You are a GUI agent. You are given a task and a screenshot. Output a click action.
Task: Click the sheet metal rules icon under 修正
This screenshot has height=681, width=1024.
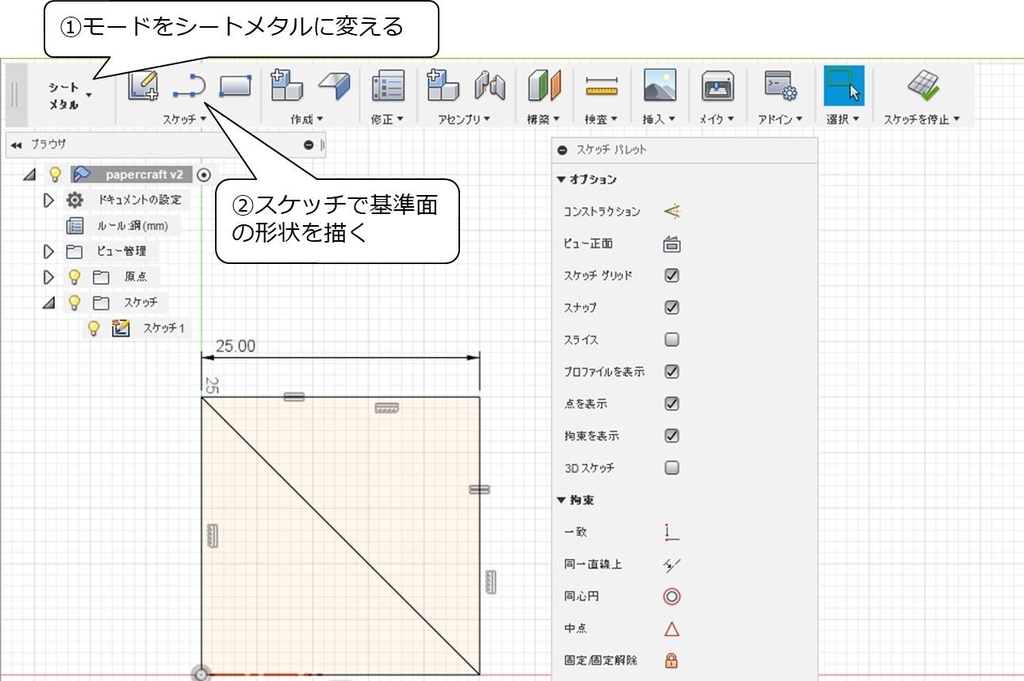(x=388, y=86)
